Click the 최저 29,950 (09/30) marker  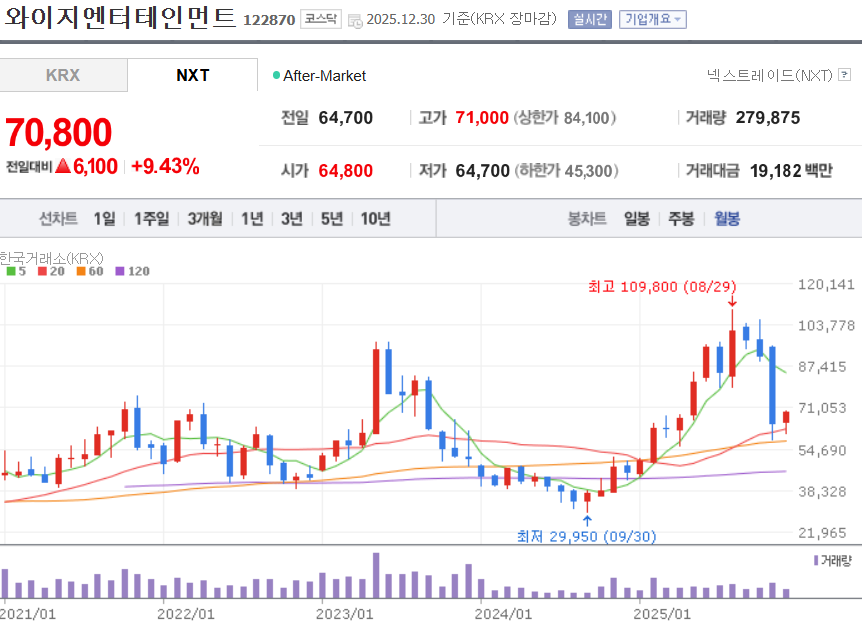point(587,536)
